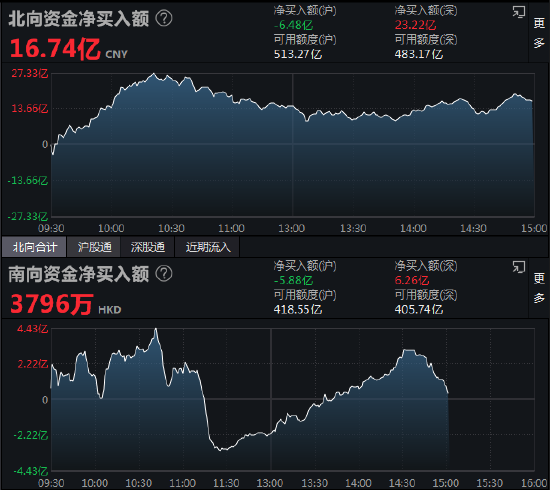Screen dimensions: 550x490
Task: Click 27.33亿 axis label on northbound chart
Action: click(29, 73)
